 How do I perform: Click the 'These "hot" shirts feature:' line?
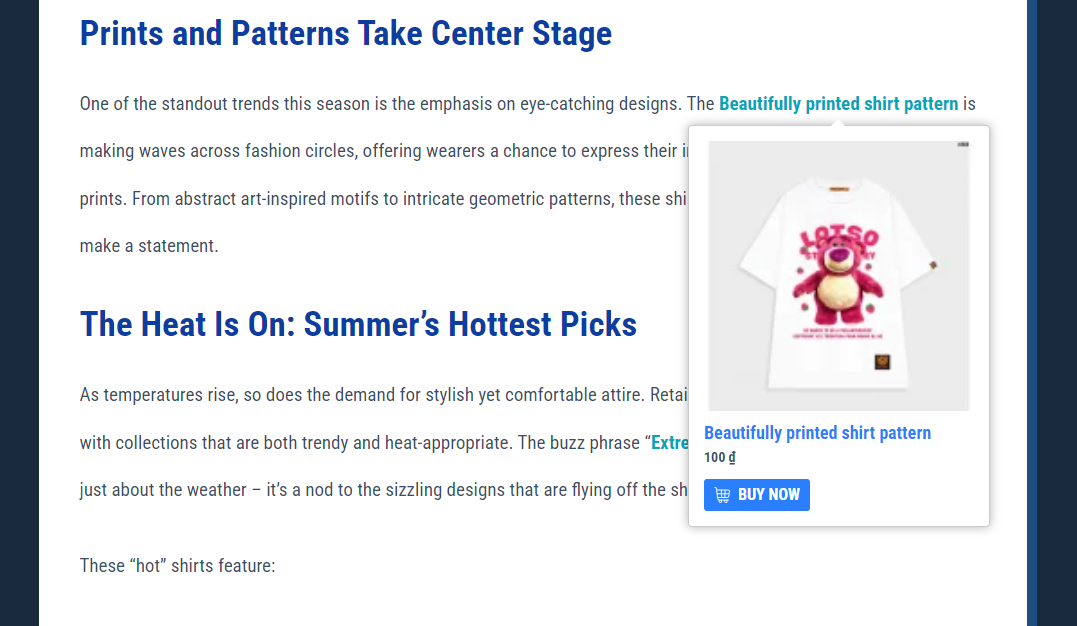click(177, 566)
